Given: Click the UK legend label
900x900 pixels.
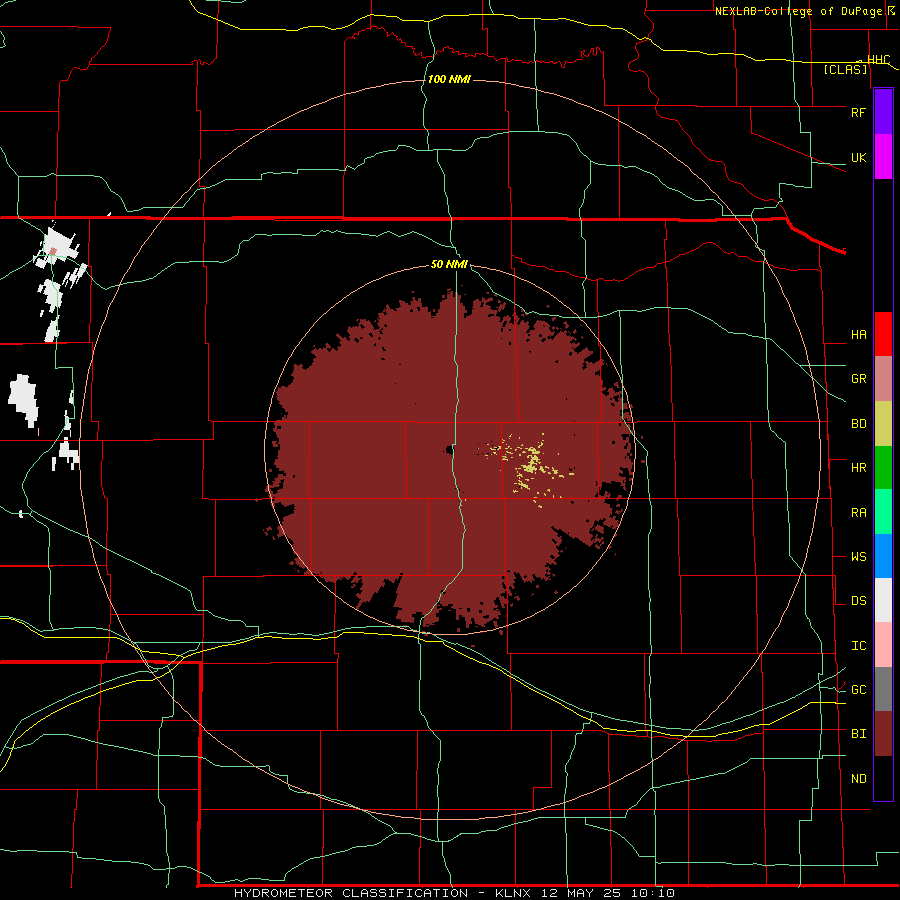Looking at the screenshot, I should (858, 158).
